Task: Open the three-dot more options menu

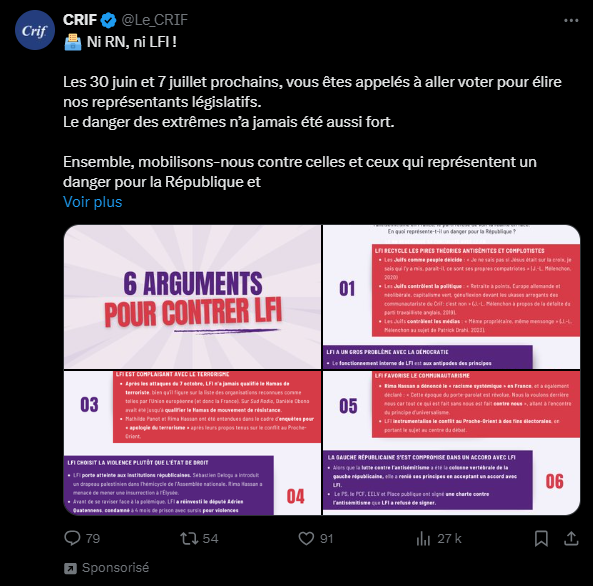Action: coord(571,20)
